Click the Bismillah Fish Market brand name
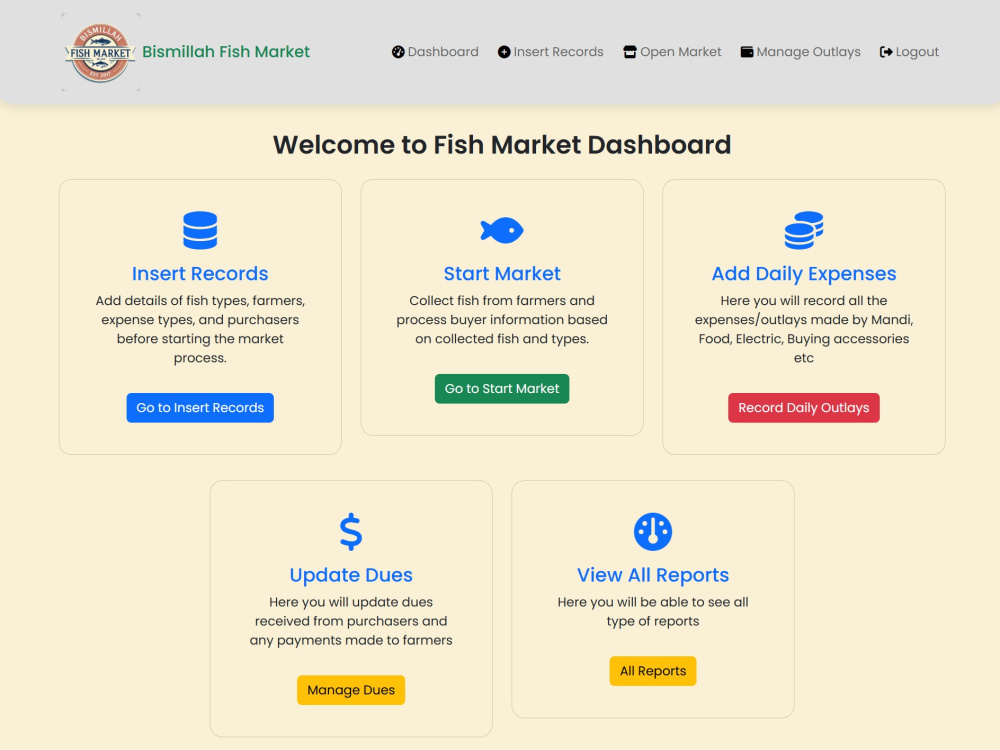This screenshot has height=750, width=1000. (x=226, y=52)
